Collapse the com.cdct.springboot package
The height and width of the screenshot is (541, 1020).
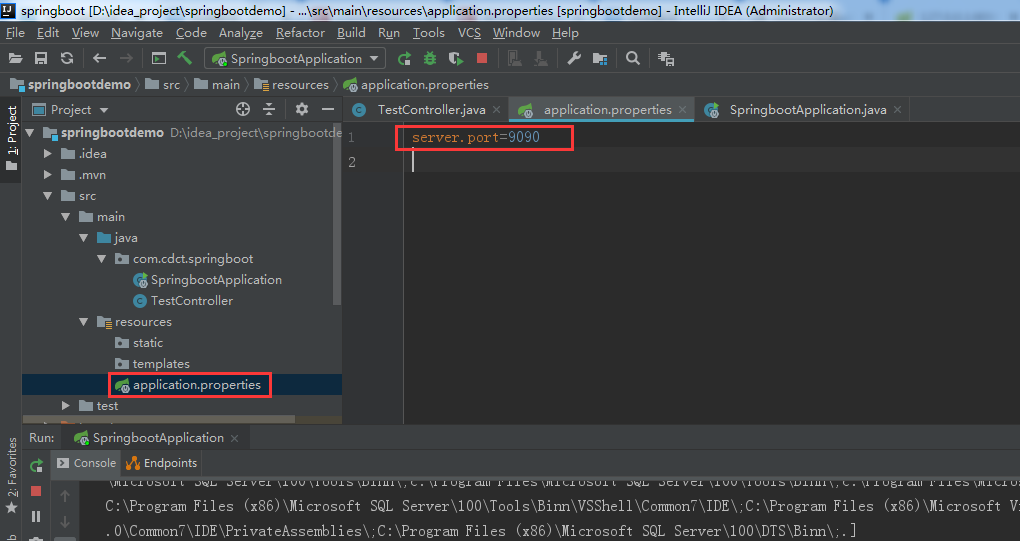[101, 259]
